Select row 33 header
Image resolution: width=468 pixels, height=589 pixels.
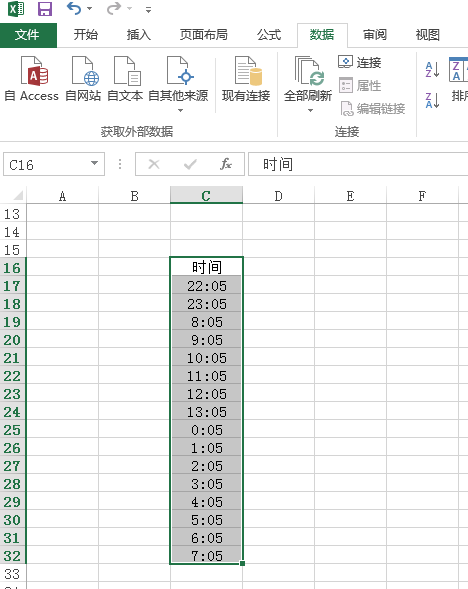tap(13, 574)
